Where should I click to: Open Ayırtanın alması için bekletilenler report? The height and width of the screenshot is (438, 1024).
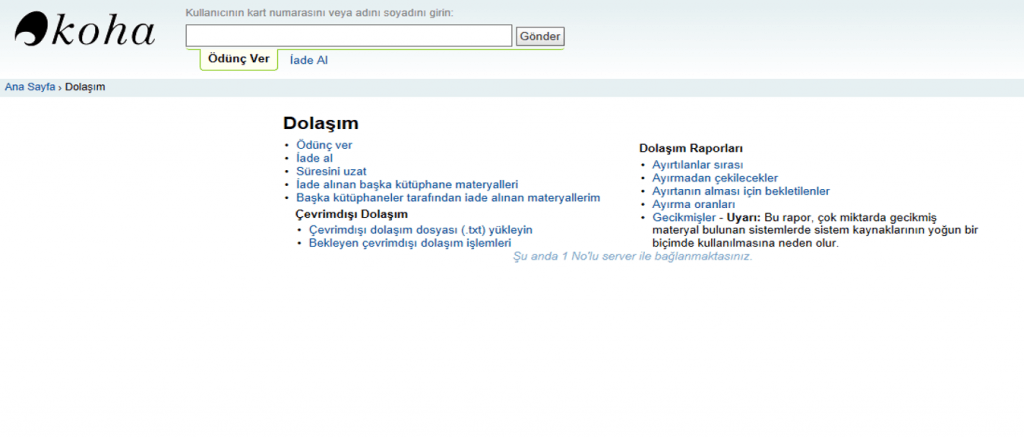click(x=741, y=191)
